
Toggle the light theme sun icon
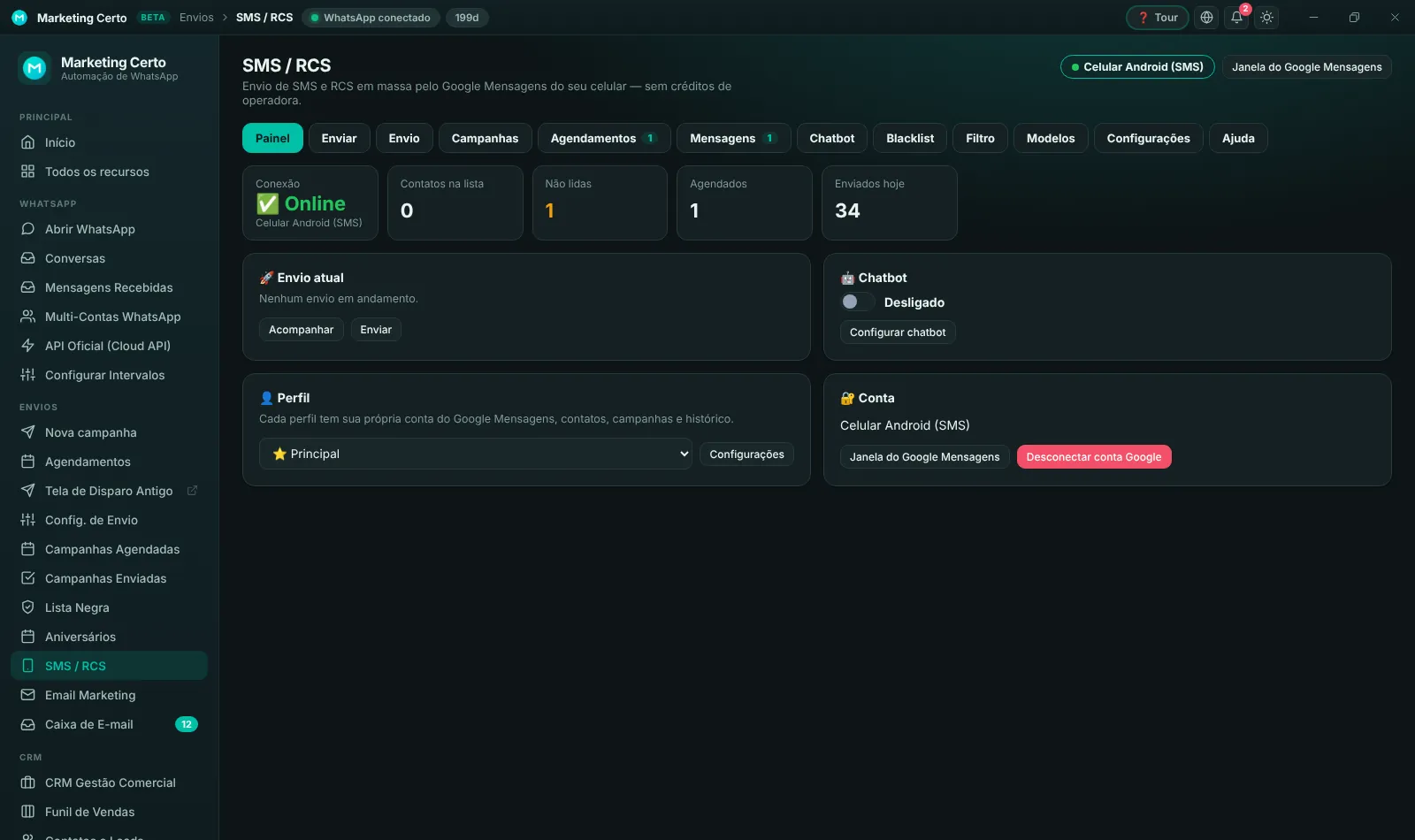click(1267, 18)
